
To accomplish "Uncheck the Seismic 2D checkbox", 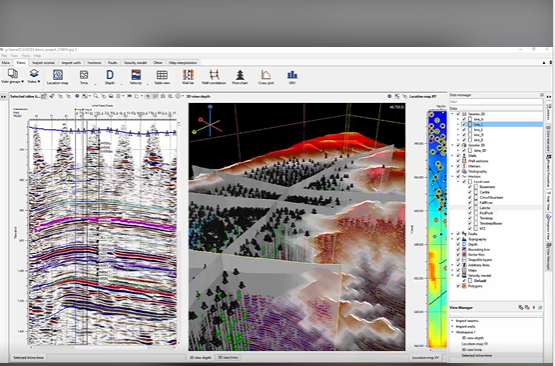I will click(458, 114).
